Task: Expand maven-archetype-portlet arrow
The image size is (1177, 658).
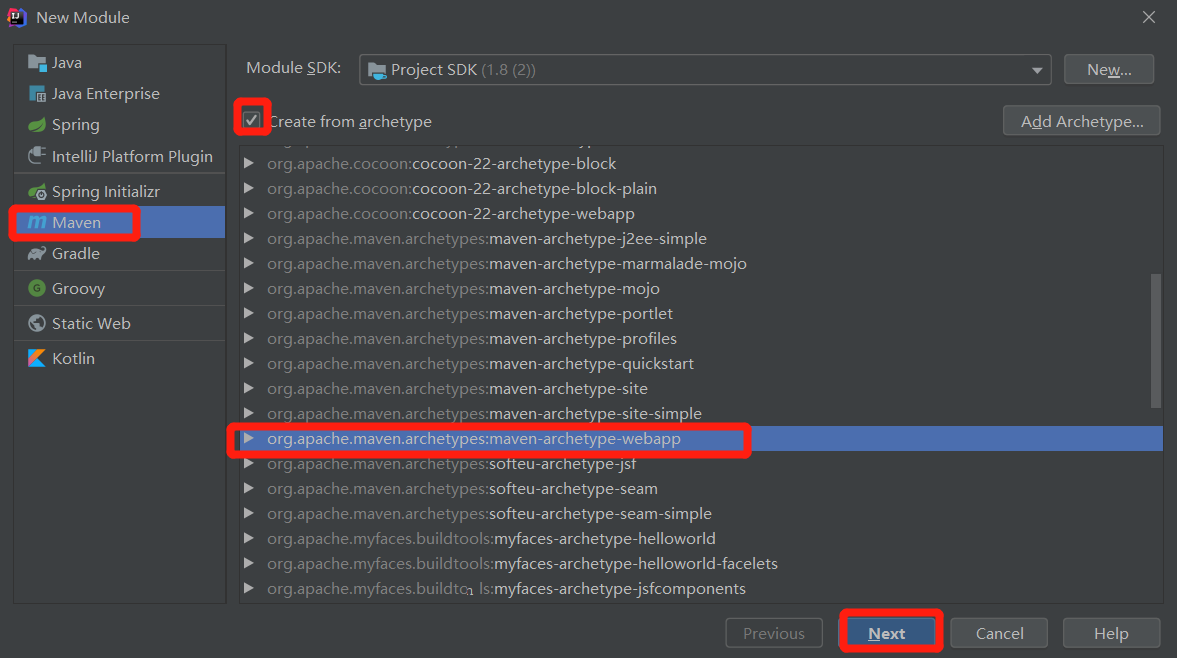Action: point(248,314)
